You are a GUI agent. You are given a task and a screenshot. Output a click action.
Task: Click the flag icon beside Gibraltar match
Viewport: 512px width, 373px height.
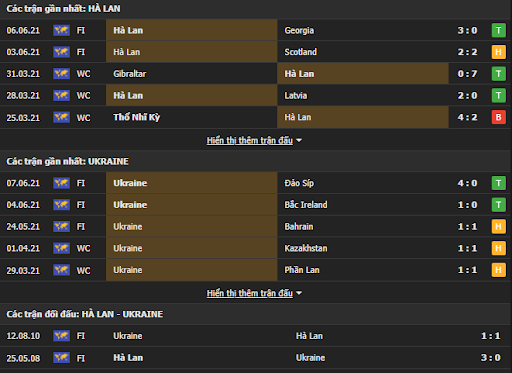click(61, 74)
